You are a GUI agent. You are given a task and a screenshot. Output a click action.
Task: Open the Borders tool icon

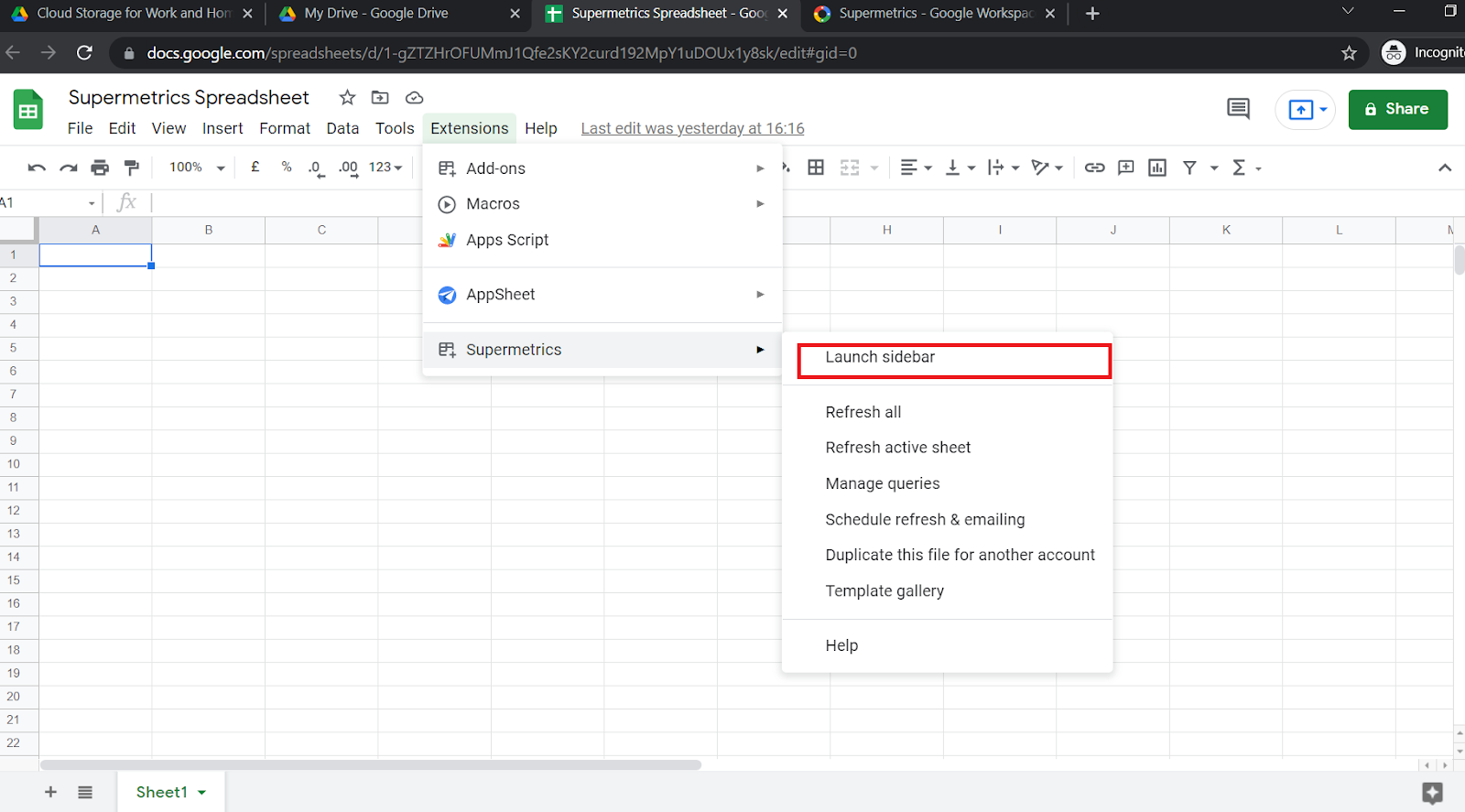[816, 168]
